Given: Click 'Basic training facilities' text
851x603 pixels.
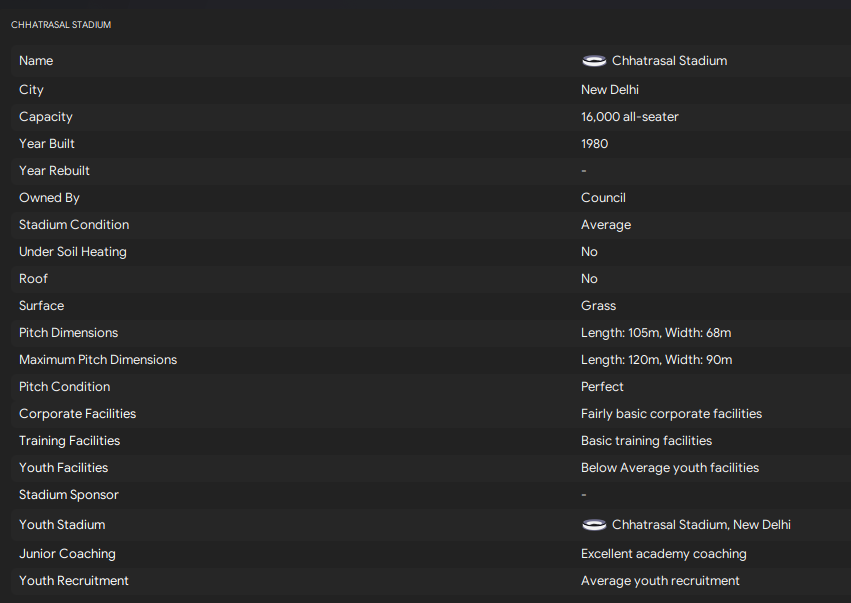Looking at the screenshot, I should coord(646,441).
